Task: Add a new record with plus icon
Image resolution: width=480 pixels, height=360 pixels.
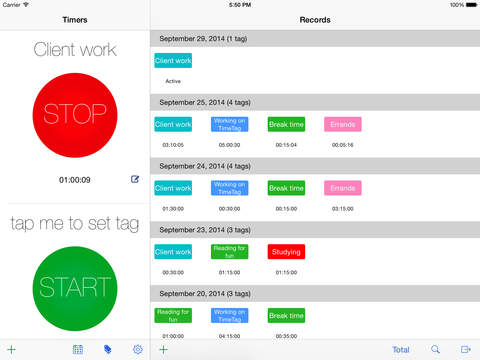Action: [163, 349]
